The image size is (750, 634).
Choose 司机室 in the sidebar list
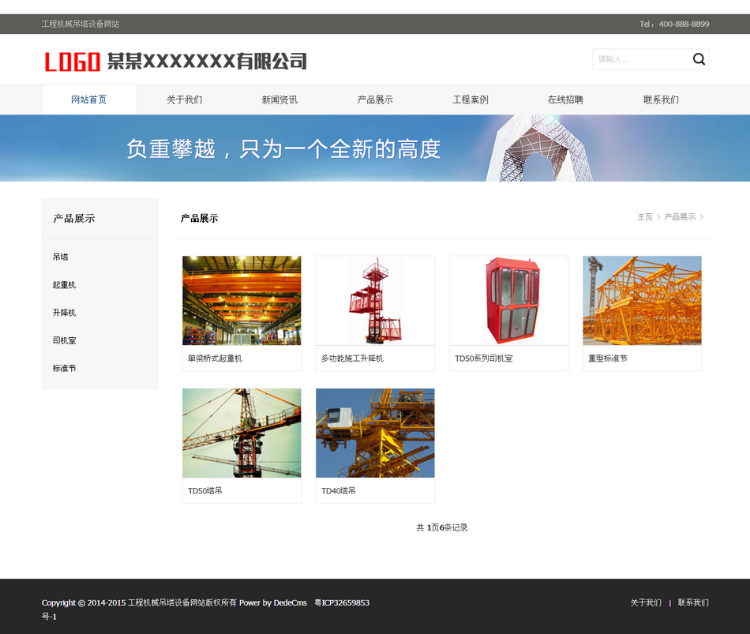[x=64, y=340]
